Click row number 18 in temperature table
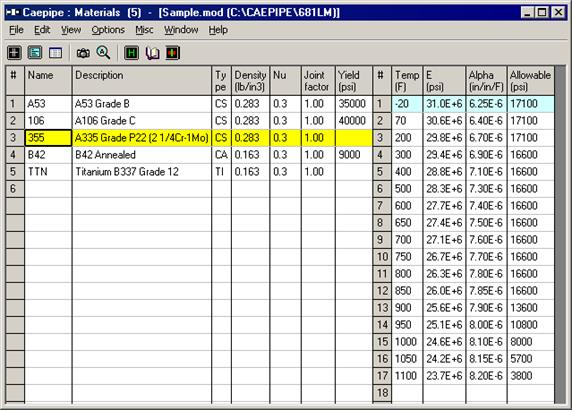Viewport: 572px width, 410px height. coord(382,393)
